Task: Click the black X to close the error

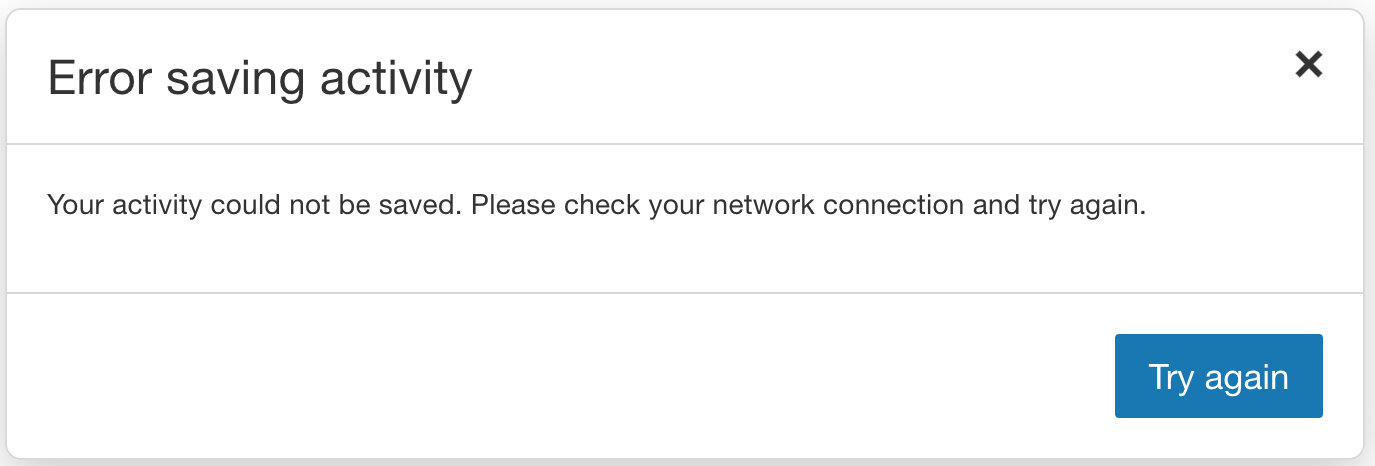Action: (x=1308, y=65)
